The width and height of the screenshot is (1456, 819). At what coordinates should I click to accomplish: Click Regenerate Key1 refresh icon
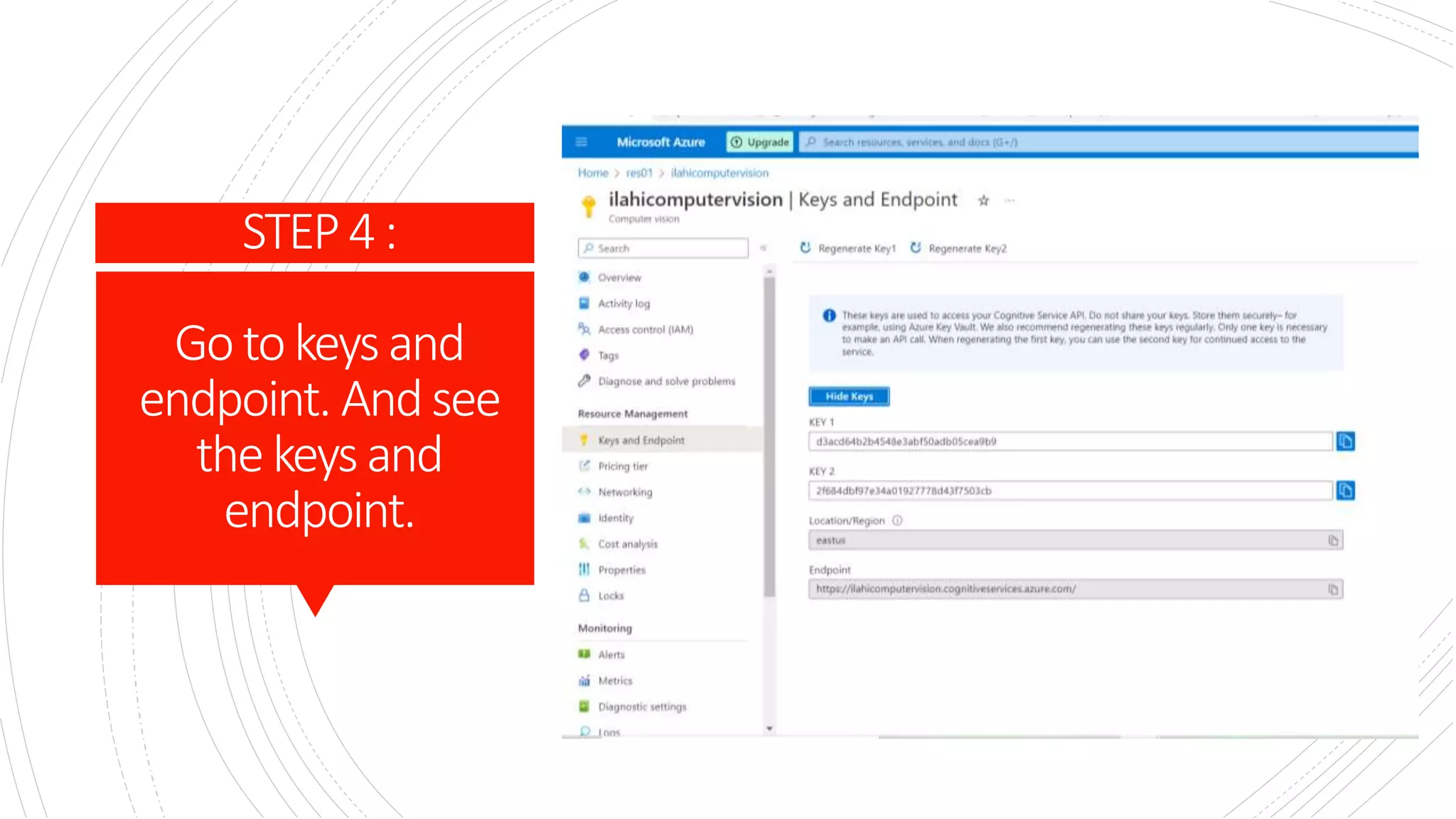pos(805,248)
